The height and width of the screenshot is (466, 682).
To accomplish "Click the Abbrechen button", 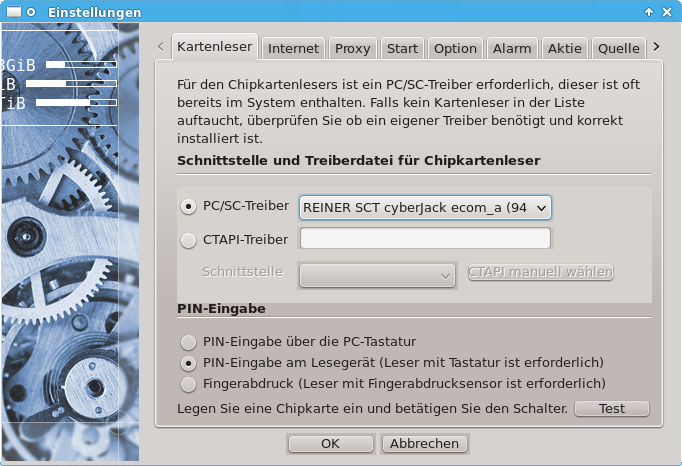I will (x=424, y=443).
